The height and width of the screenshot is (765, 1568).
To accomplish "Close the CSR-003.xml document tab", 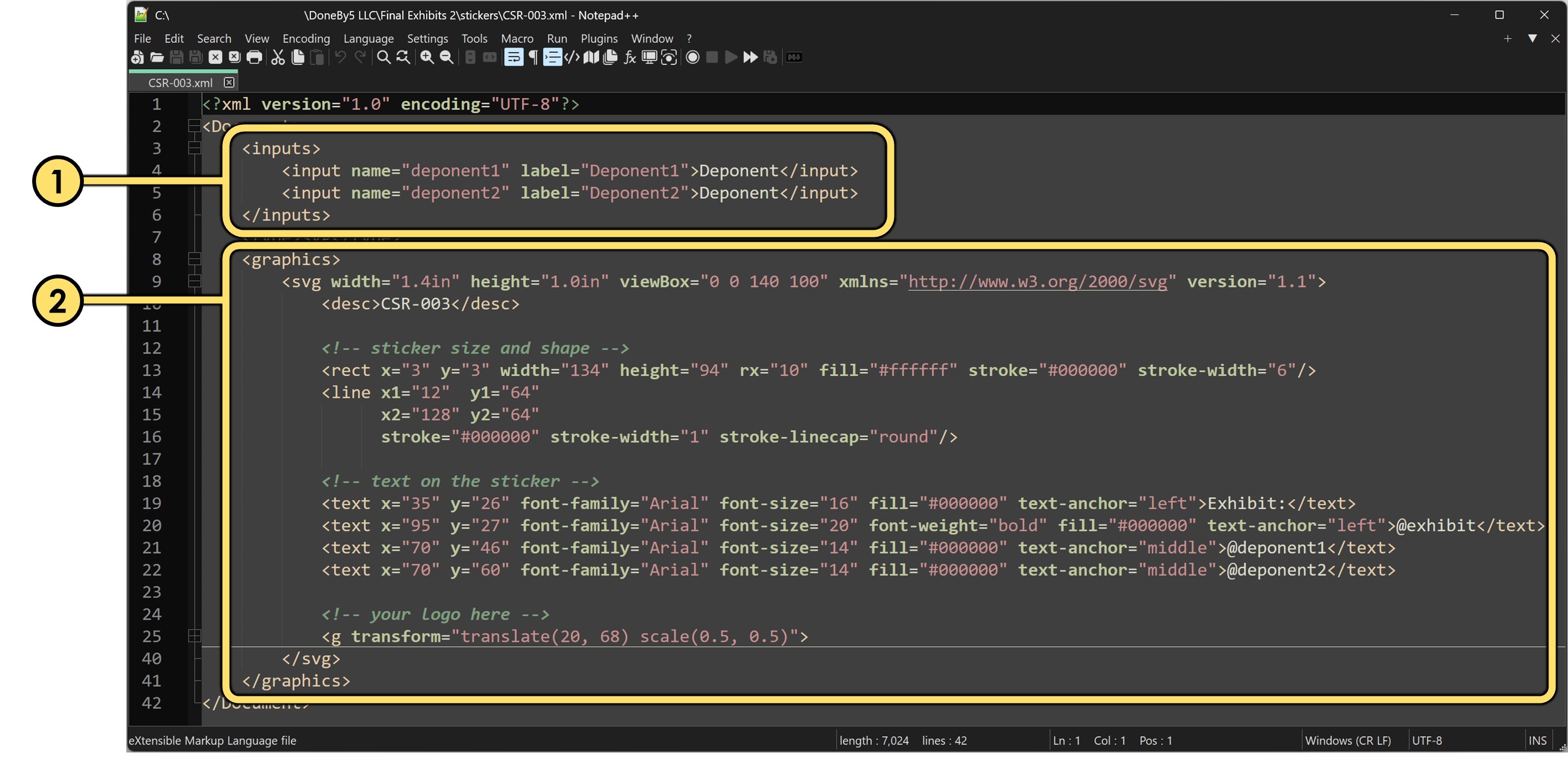I will click(229, 82).
